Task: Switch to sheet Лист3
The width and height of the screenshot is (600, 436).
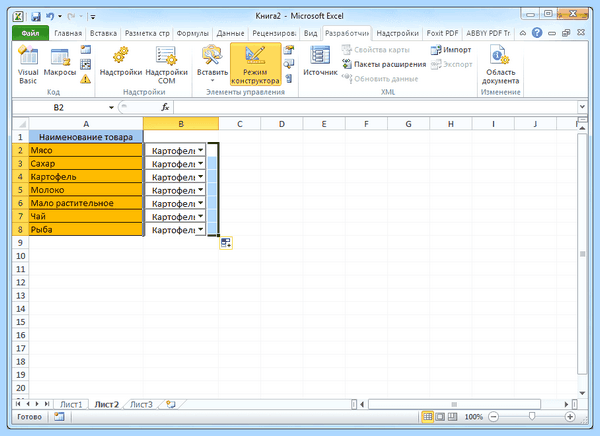Action: click(141, 404)
